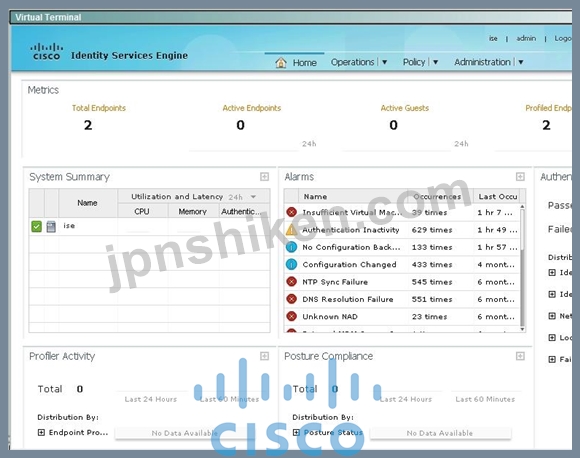This screenshot has width=580, height=458.
Task: Click critical icon for NTP Sync Failure
Action: pyautogui.click(x=291, y=282)
